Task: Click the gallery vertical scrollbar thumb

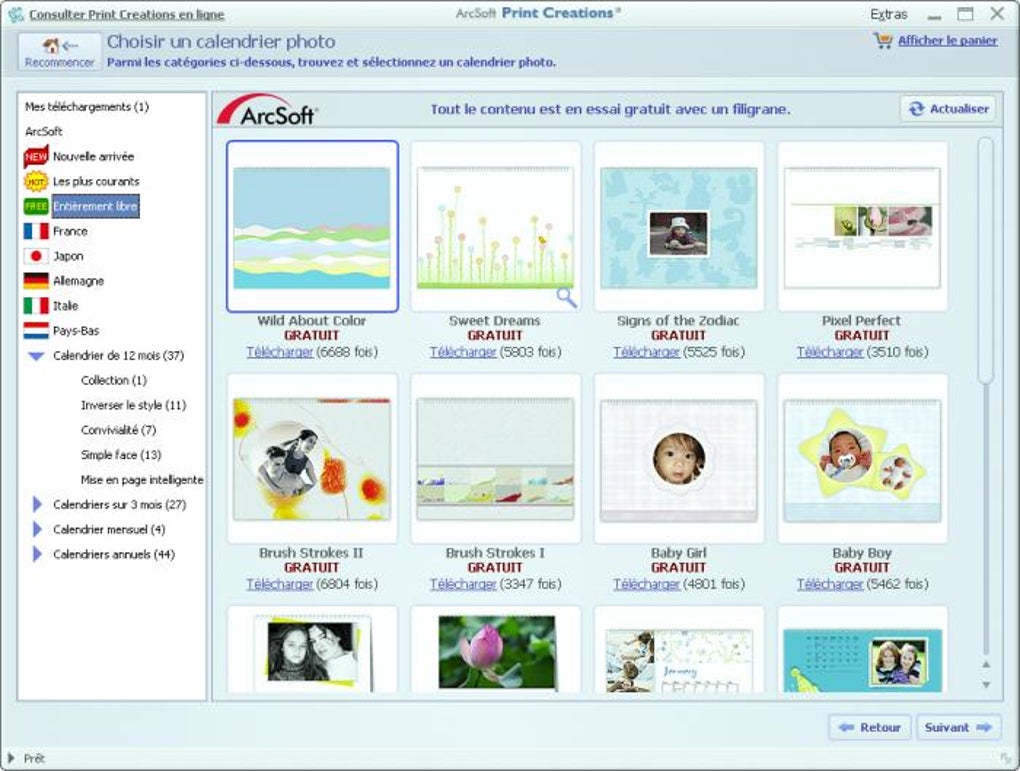Action: [x=986, y=260]
